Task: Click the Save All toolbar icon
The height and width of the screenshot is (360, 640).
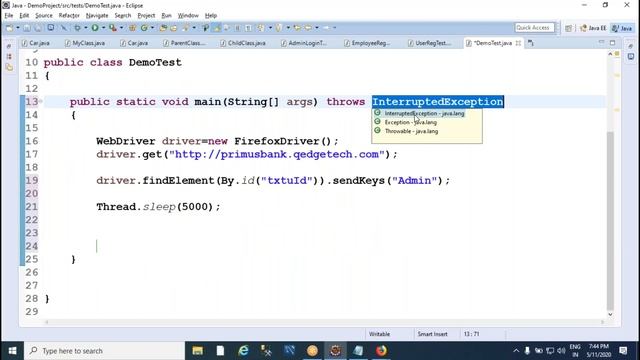Action: pyautogui.click(x=38, y=28)
